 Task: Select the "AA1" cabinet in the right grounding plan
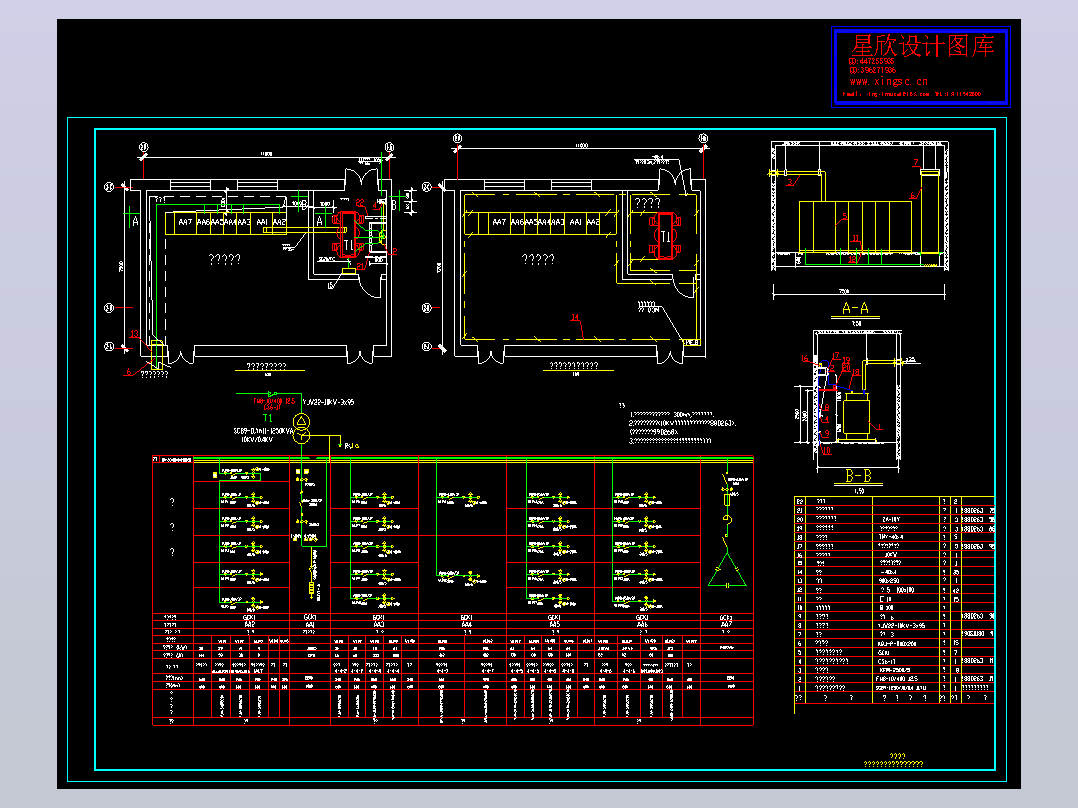tap(576, 222)
